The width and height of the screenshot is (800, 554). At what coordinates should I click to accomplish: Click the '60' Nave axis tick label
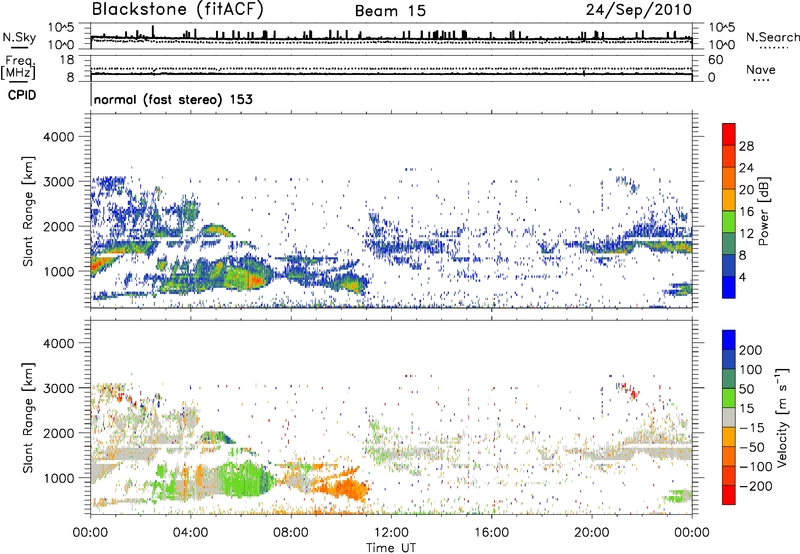tap(715, 60)
